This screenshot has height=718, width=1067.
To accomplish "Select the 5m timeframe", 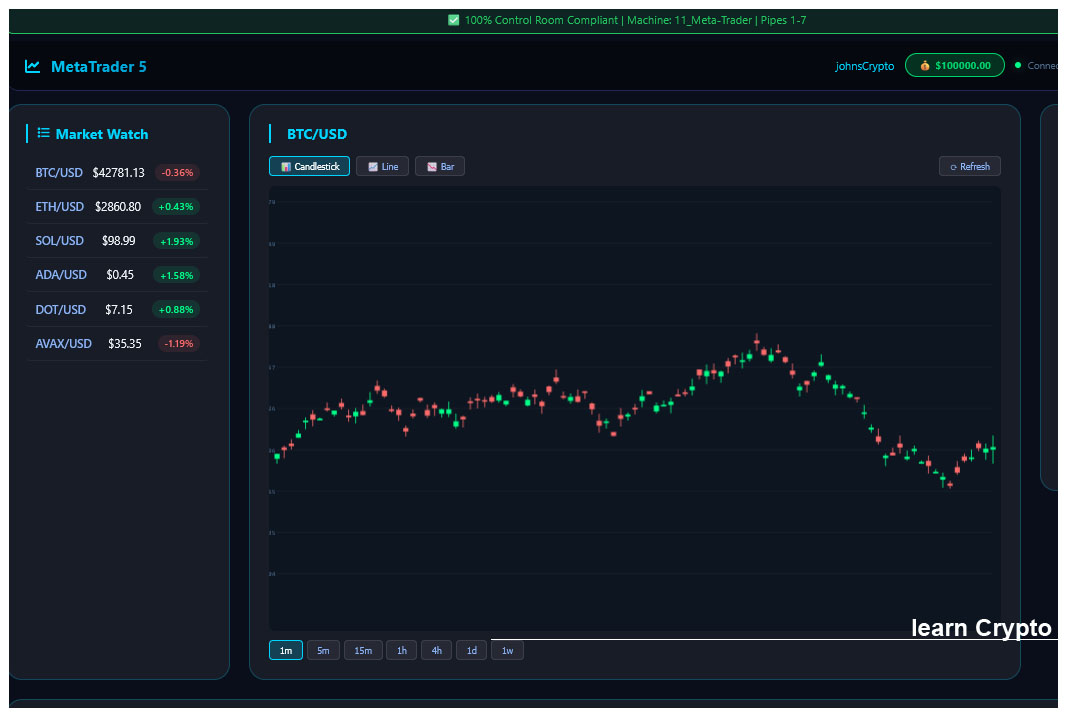I will pos(323,650).
